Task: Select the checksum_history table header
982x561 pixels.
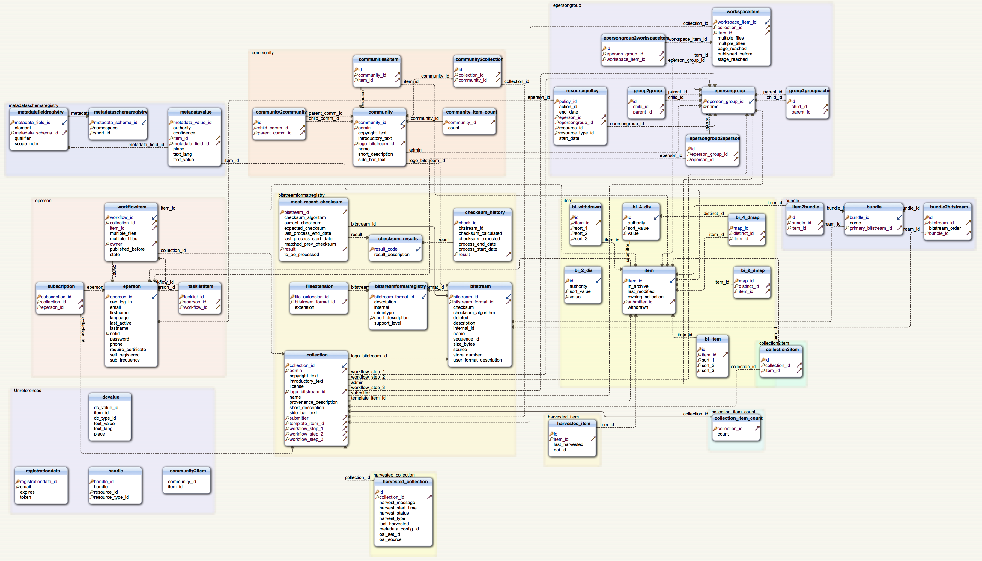Action: (x=482, y=212)
